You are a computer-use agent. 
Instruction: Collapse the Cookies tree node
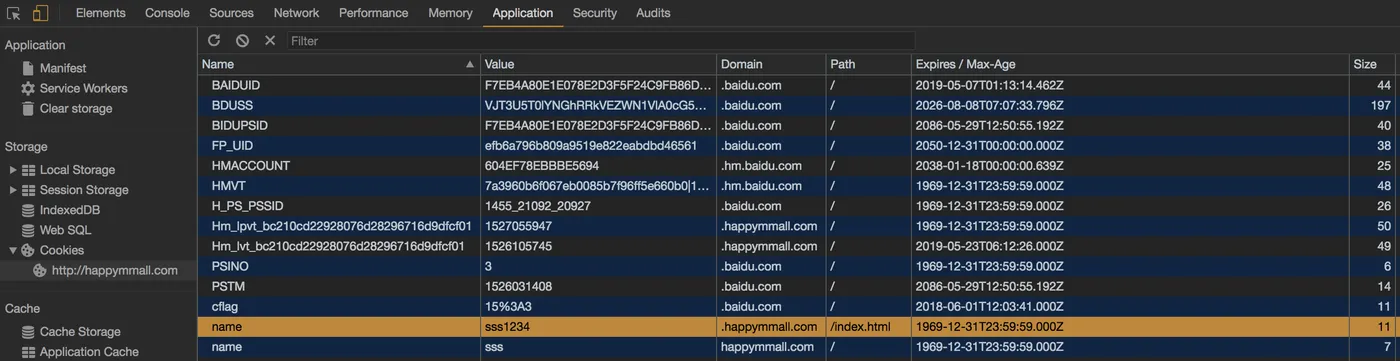tap(13, 250)
